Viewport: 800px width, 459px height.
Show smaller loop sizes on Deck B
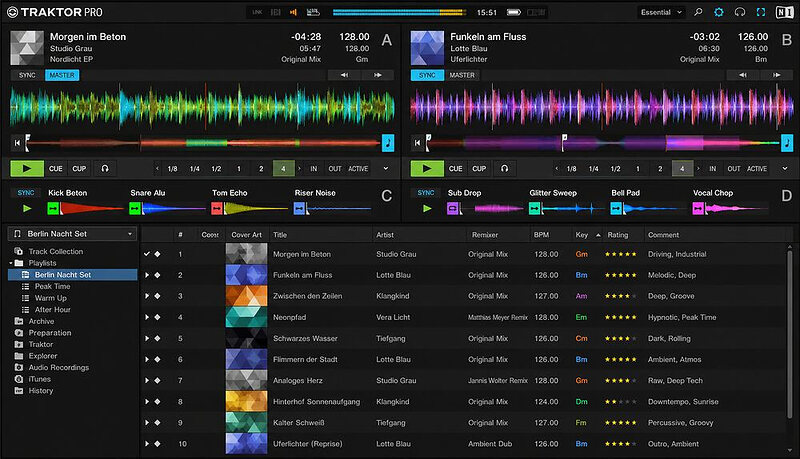coord(556,168)
